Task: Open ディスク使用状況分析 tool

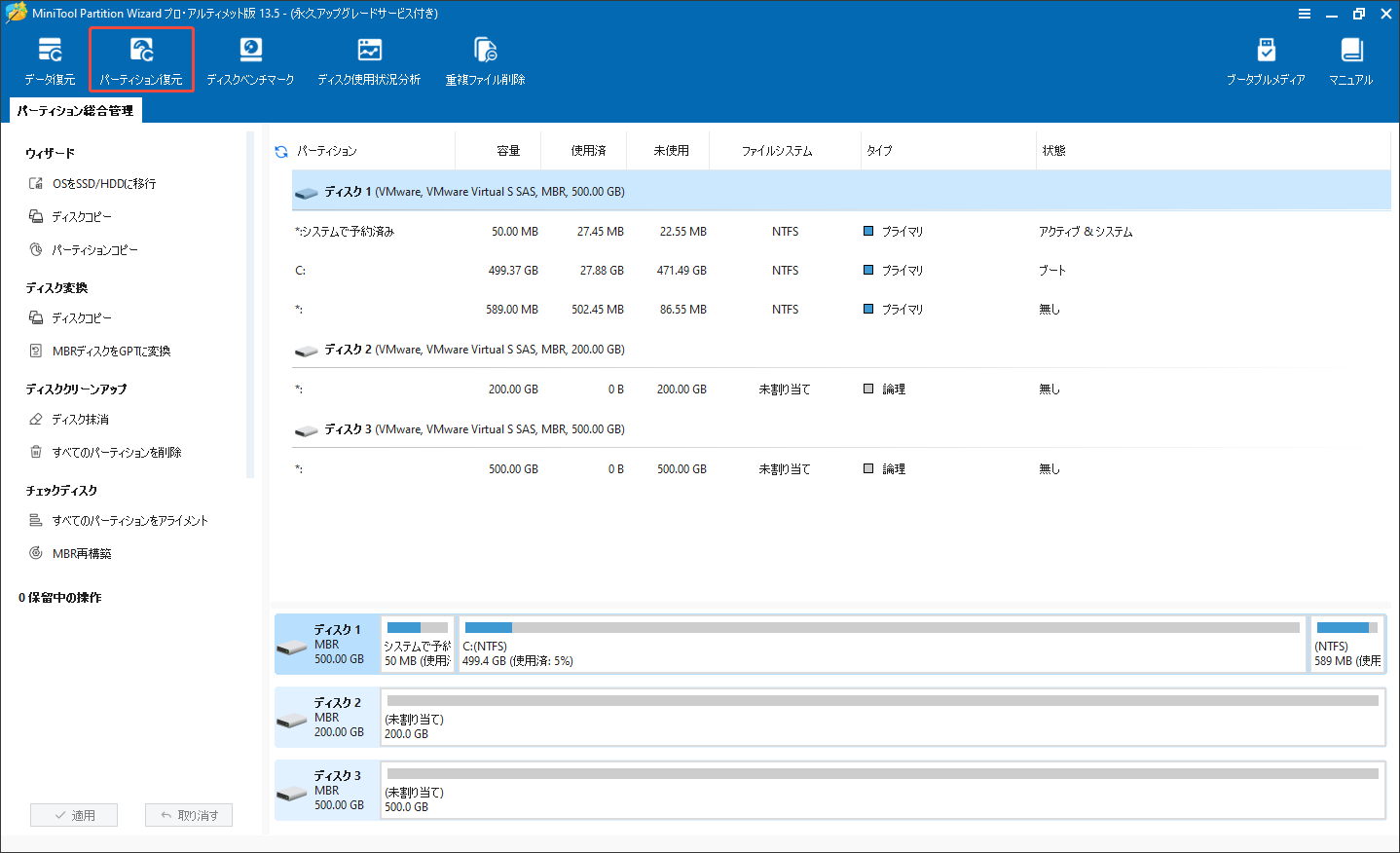Action: point(369,58)
